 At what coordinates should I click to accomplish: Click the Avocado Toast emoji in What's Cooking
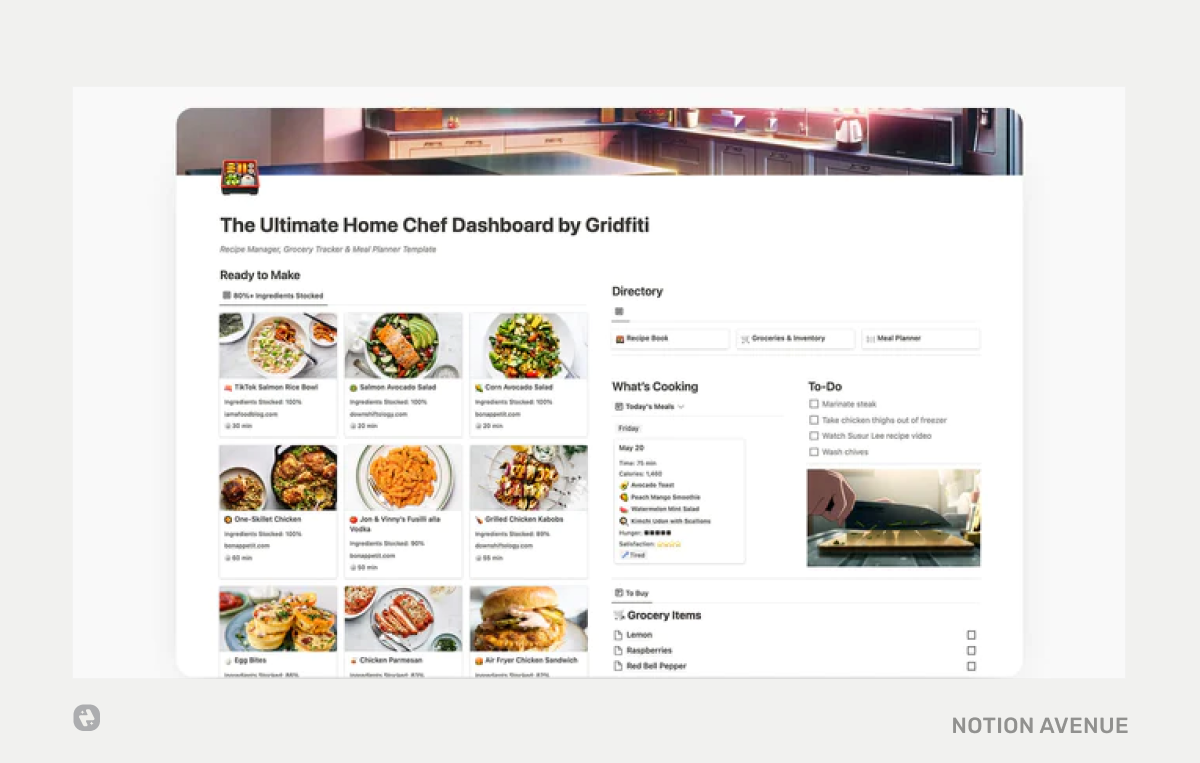(x=624, y=485)
